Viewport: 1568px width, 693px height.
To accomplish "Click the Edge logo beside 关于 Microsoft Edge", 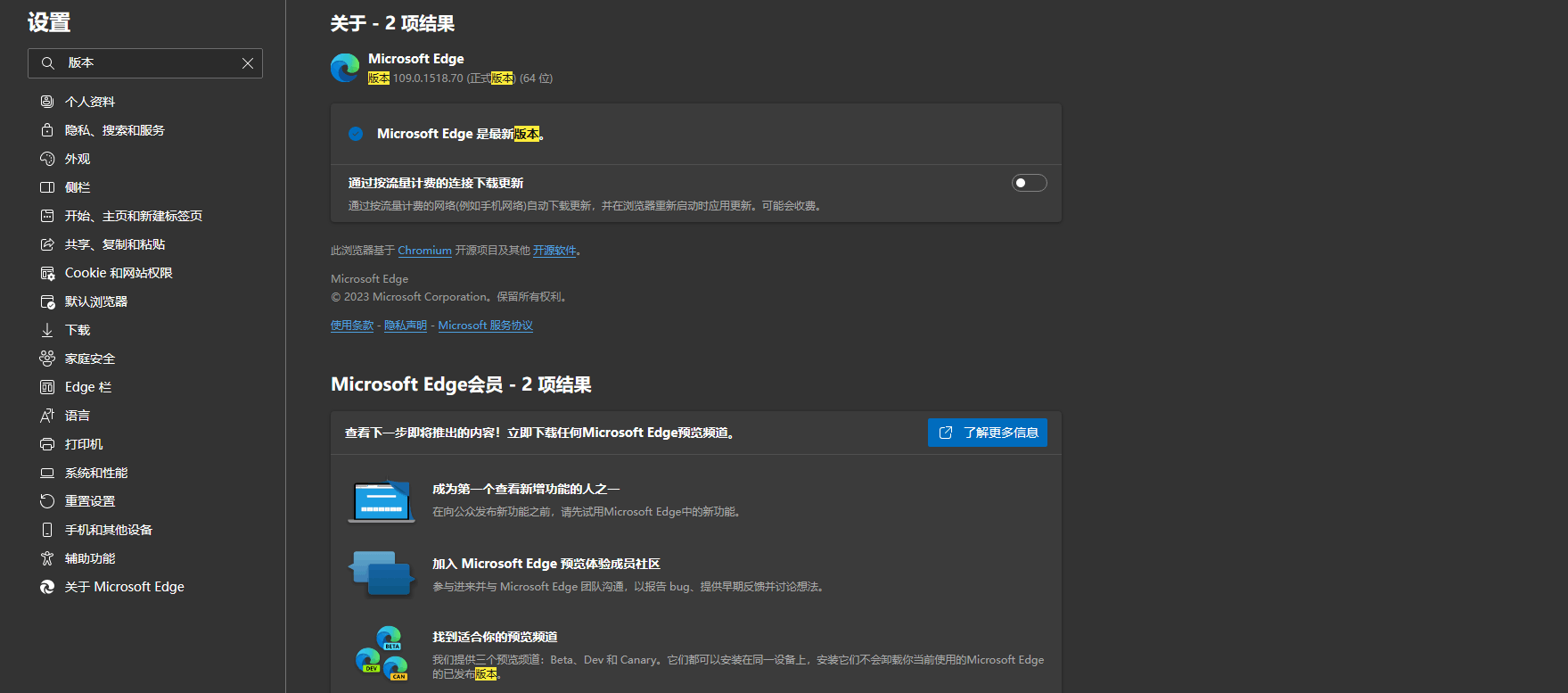I will 47,587.
